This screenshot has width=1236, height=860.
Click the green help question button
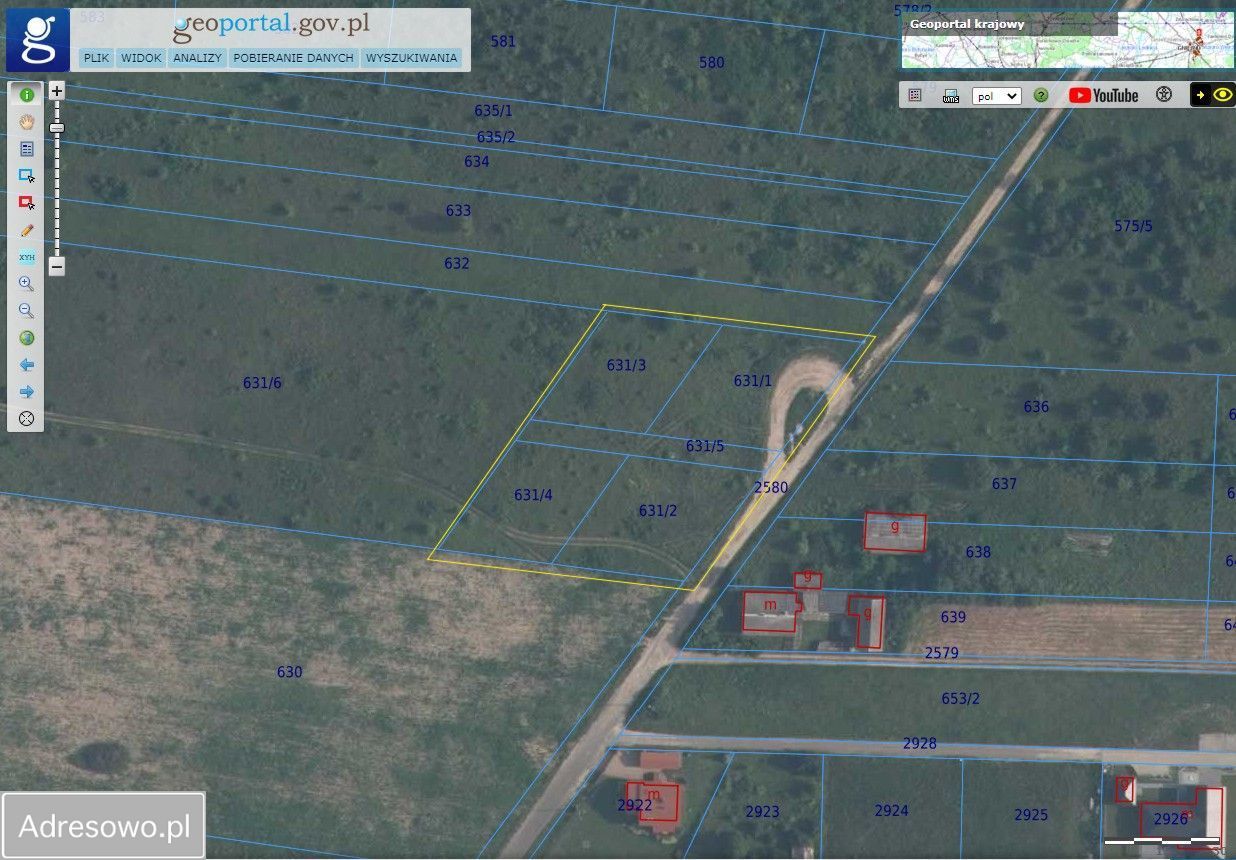(x=1041, y=95)
